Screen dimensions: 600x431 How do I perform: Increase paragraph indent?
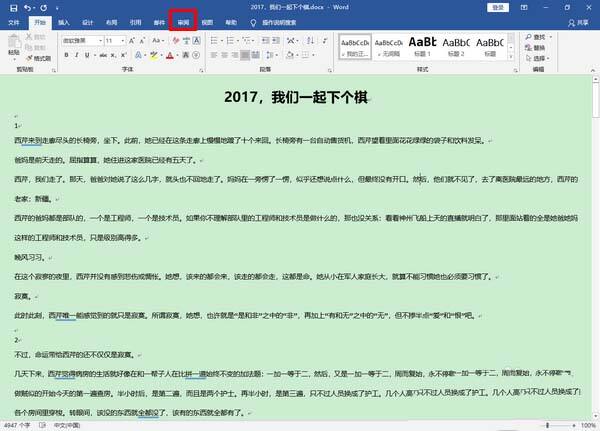coord(276,40)
